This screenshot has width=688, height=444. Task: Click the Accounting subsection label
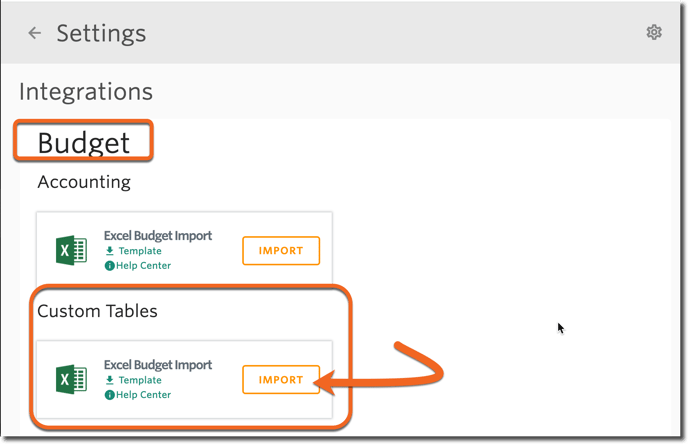coord(84,182)
